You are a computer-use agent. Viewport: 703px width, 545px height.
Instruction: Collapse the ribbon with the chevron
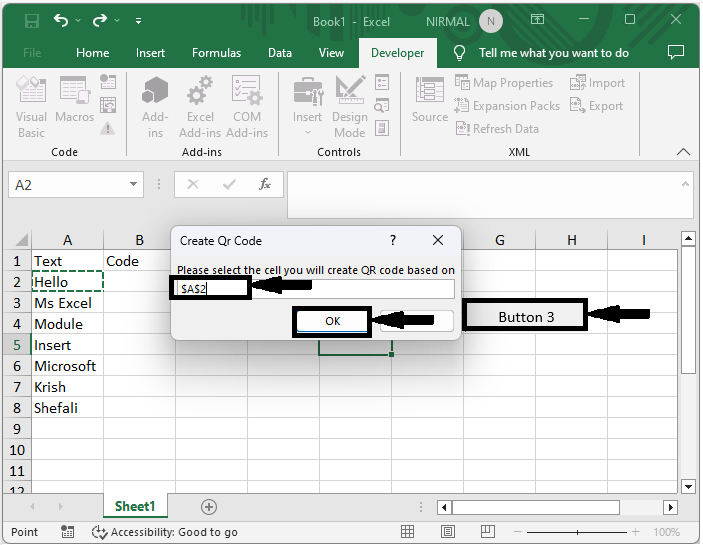(684, 152)
